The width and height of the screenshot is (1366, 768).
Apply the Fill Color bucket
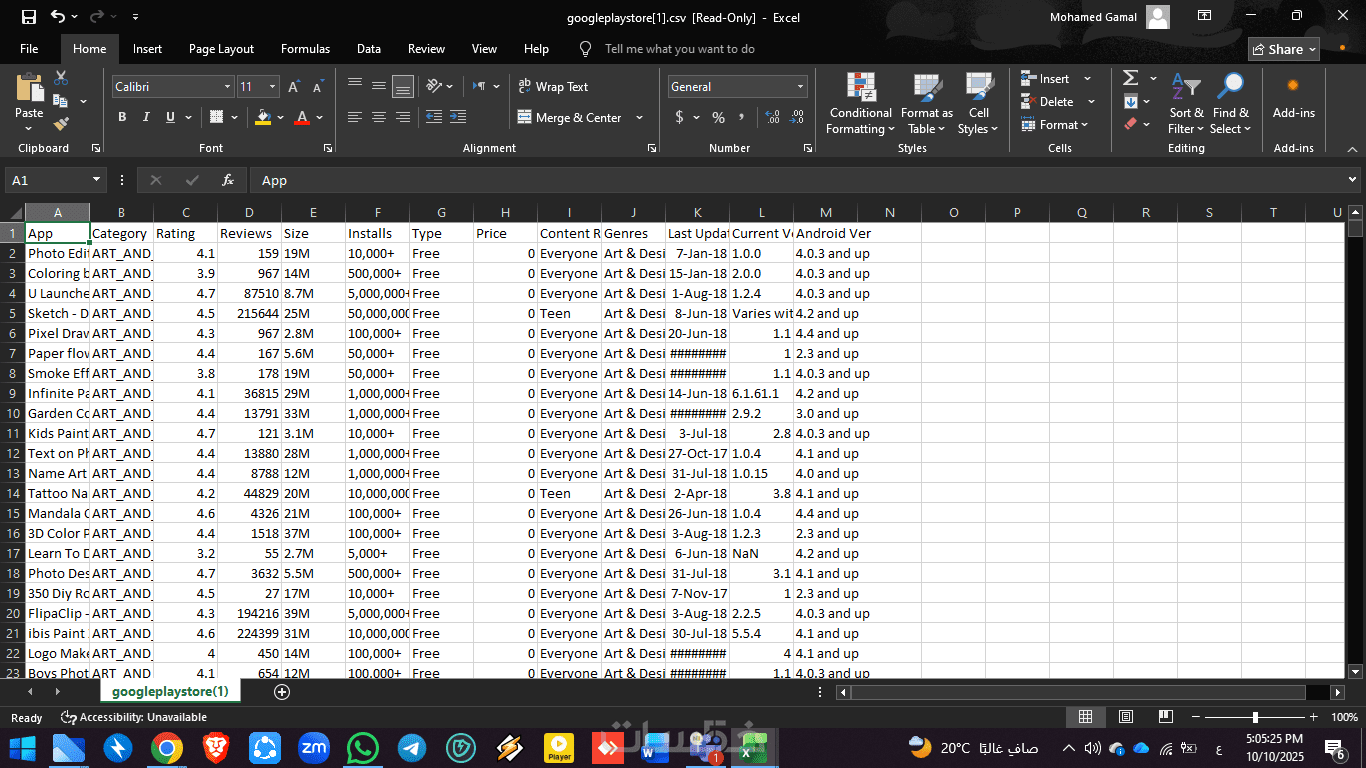pos(263,117)
